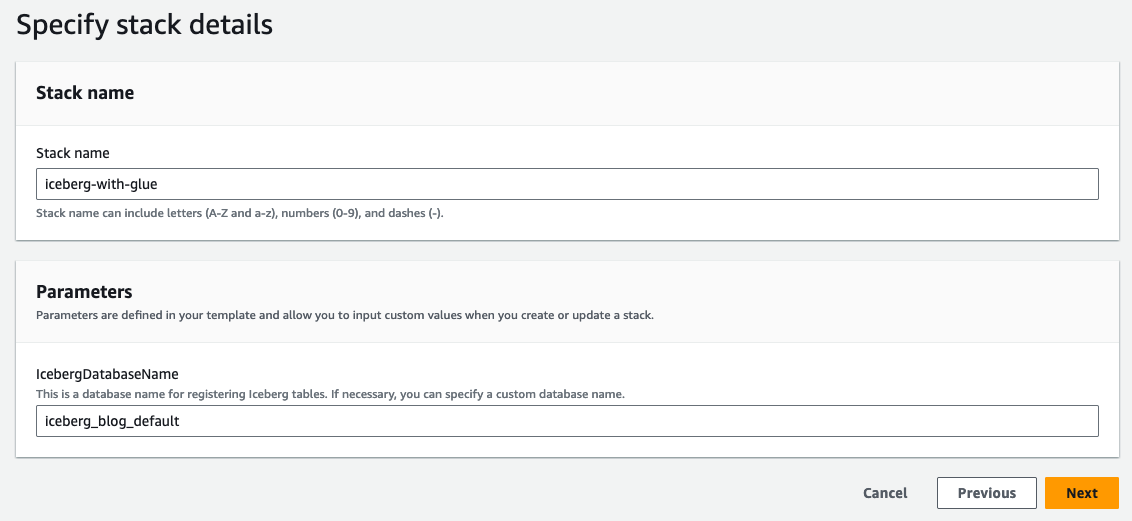Click the bold "Parameters" section heading
The height and width of the screenshot is (521, 1132).
84,292
